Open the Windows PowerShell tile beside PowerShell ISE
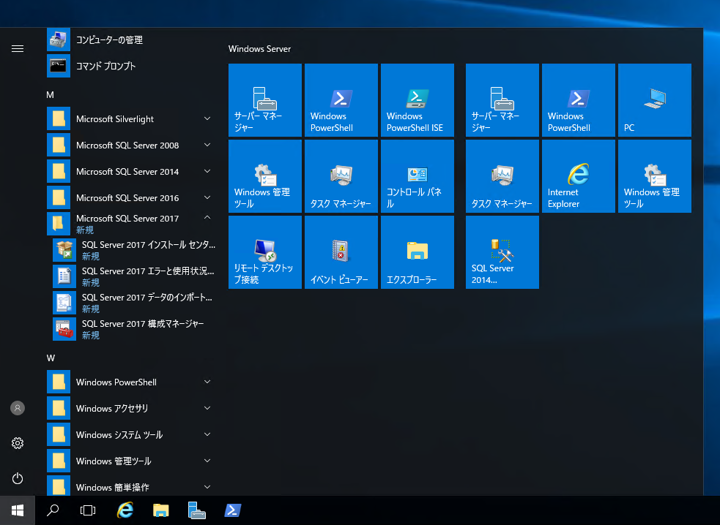The height and width of the screenshot is (525, 720). (x=341, y=100)
